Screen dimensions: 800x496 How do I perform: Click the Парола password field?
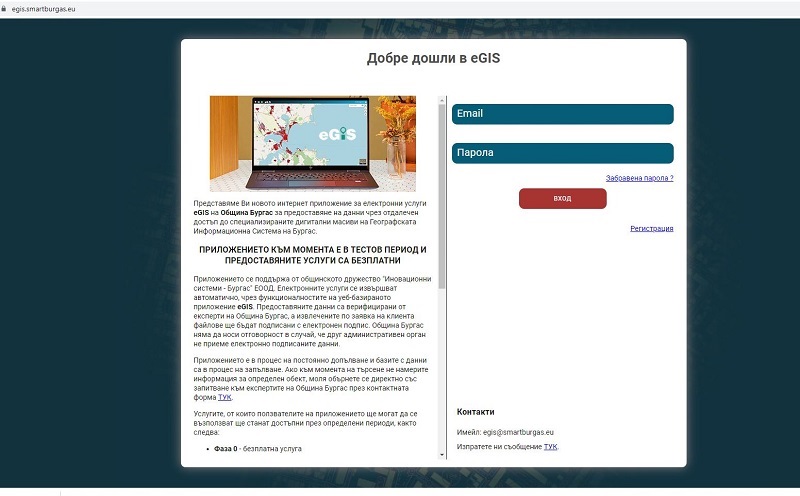[x=562, y=153]
